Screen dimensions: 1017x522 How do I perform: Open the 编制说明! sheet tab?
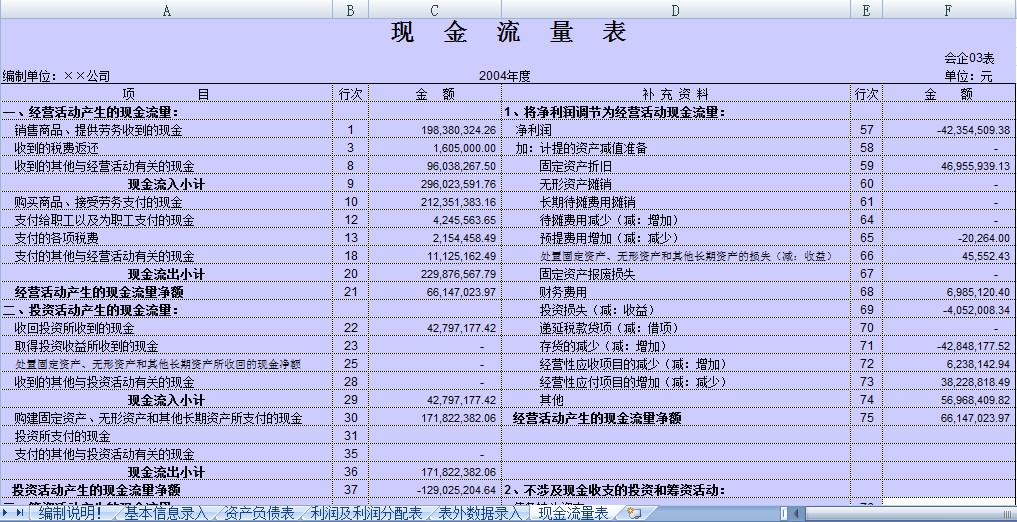(70, 514)
